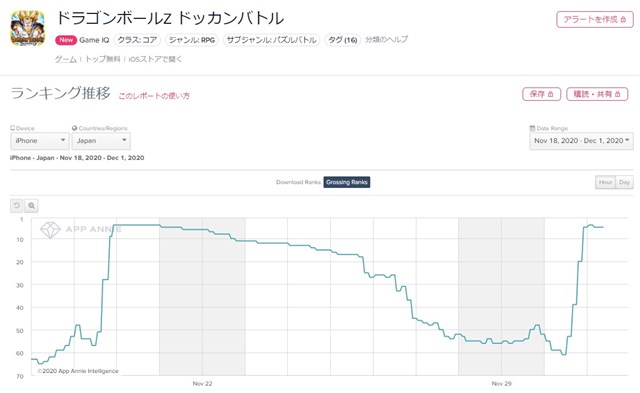This screenshot has width=640, height=393.
Task: Switch the chart to Download Ranks
Action: coord(298,182)
